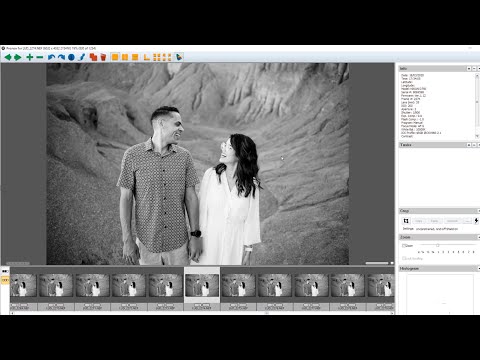Screen dimensions: 480x360
Task: Click the third grayed button in Crop panel
Action: click(452, 221)
